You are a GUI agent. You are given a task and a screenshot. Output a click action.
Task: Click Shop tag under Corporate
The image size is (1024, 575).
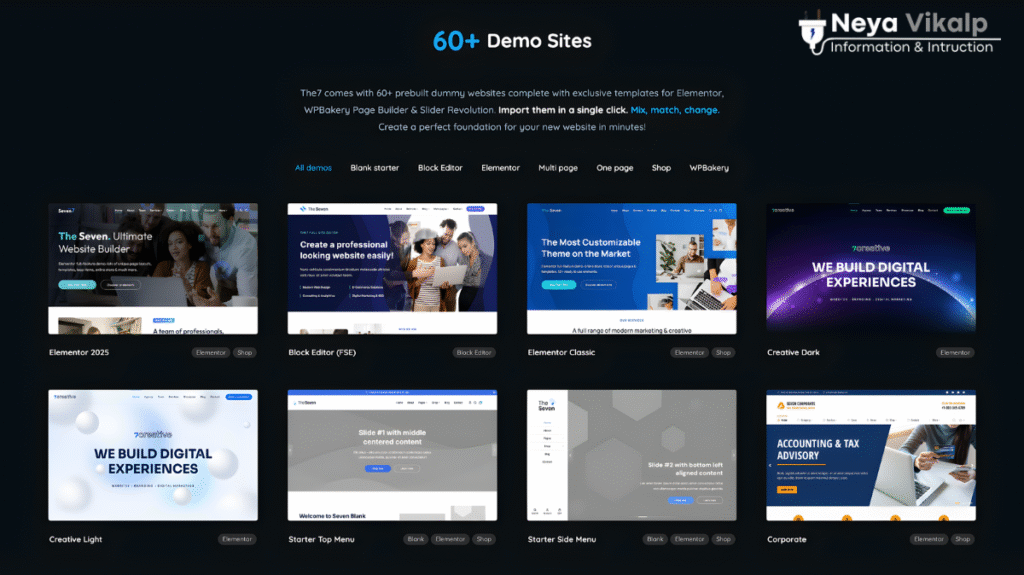pos(963,539)
